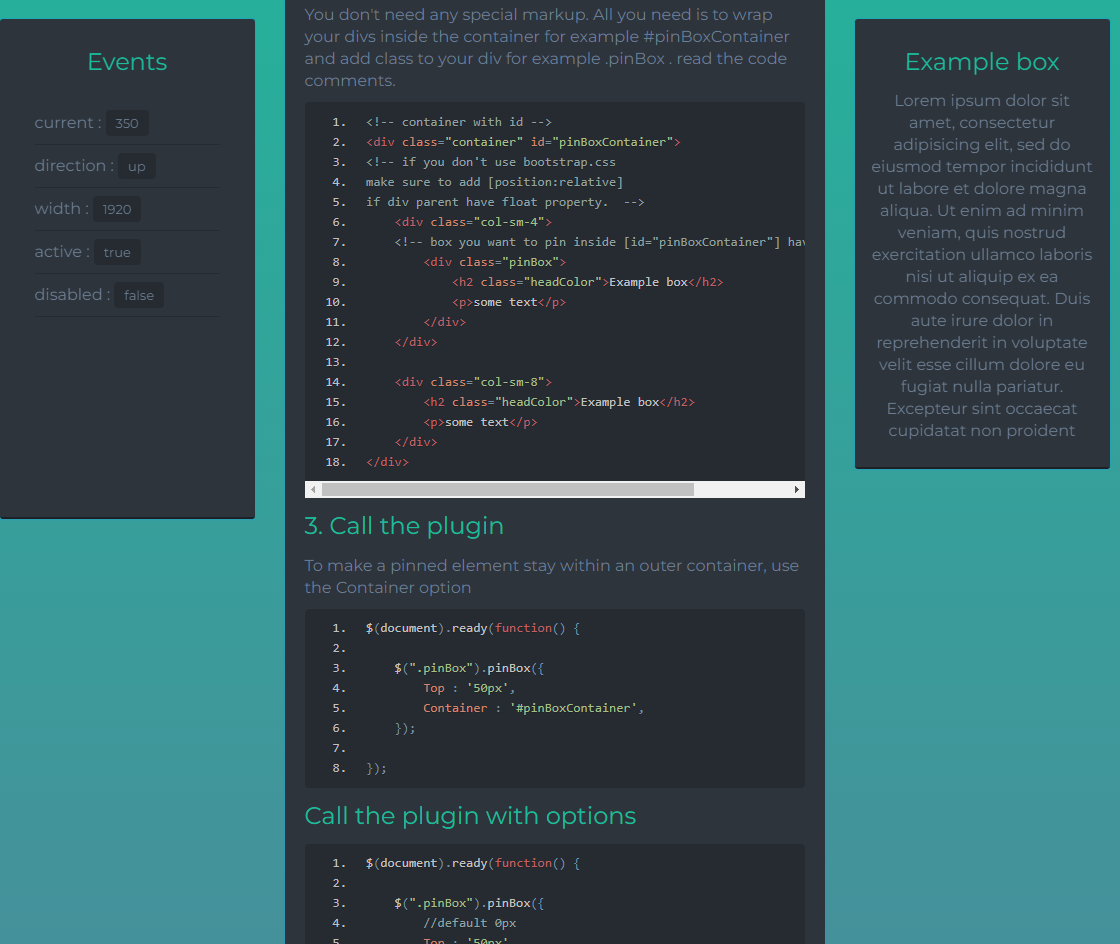
Task: Click the paragraph about the Container option
Action: pos(551,576)
